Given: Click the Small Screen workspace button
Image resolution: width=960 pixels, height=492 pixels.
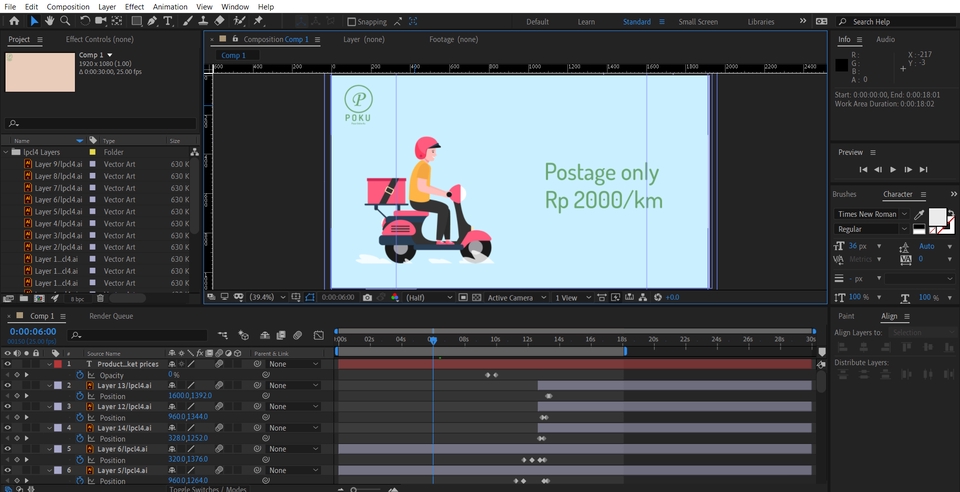Looking at the screenshot, I should pos(697,22).
